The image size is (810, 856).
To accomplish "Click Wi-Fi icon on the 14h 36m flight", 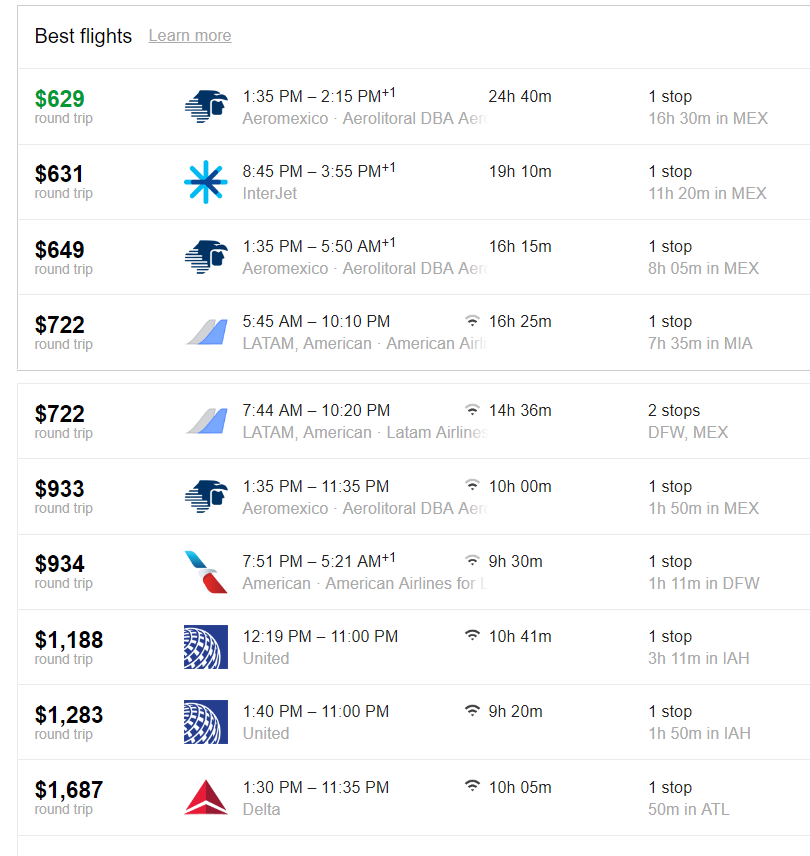I will pyautogui.click(x=472, y=410).
